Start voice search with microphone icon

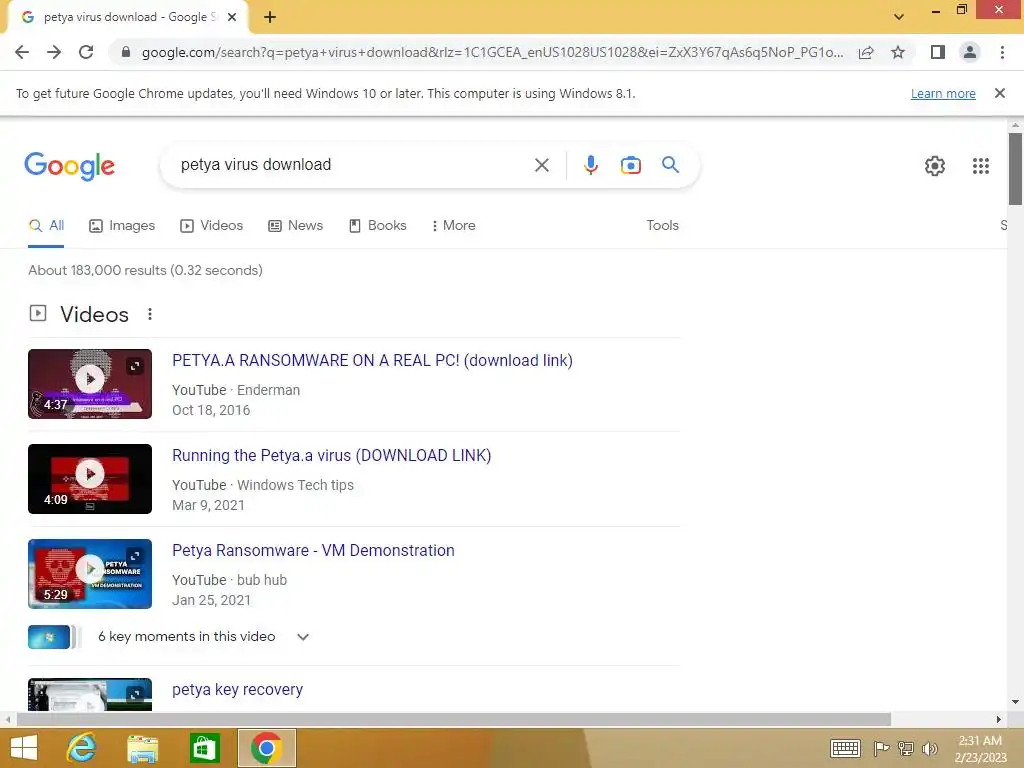click(x=590, y=165)
